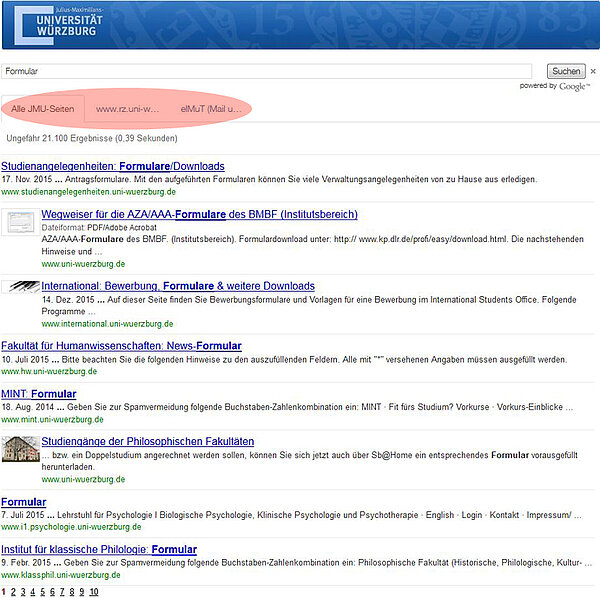Open Studienangelegenheiten: Formulare/Downloads link

113,166
